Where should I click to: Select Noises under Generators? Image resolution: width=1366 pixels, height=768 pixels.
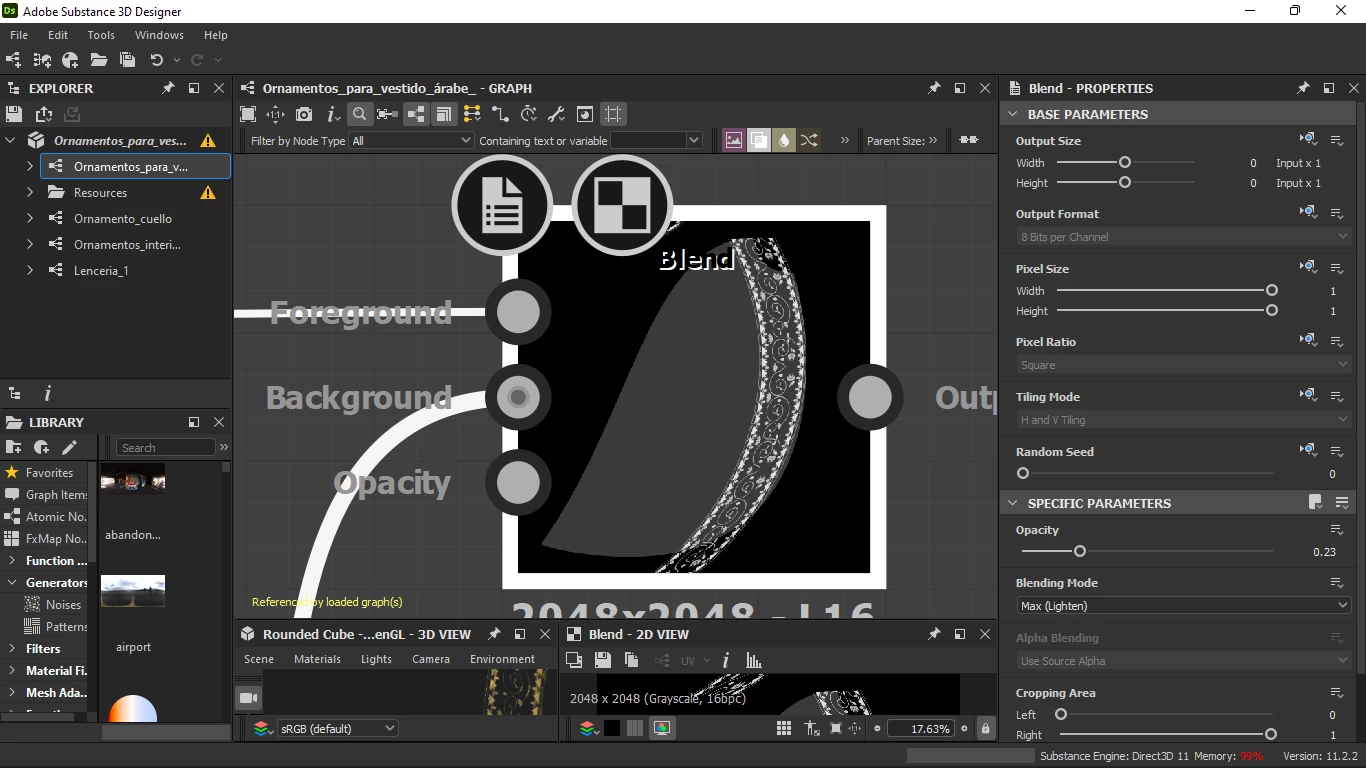pos(63,604)
